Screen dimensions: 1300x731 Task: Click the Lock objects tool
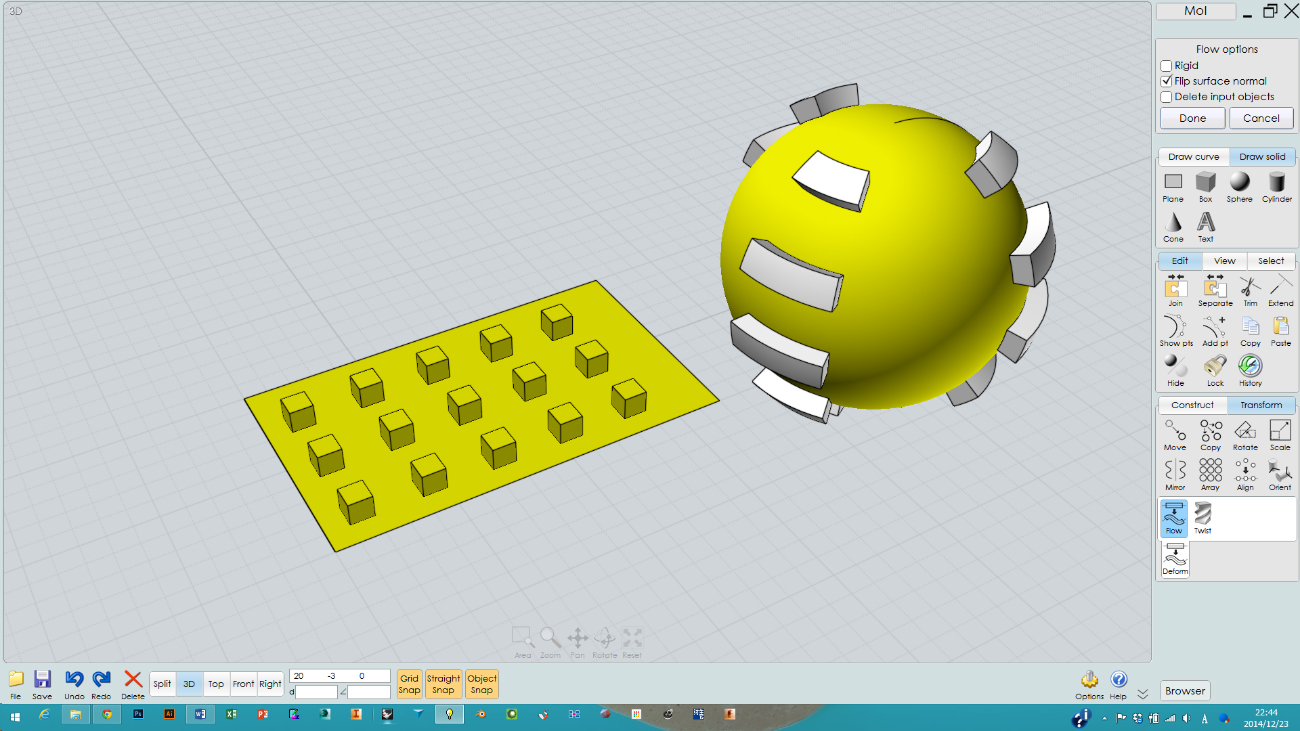(x=1215, y=371)
